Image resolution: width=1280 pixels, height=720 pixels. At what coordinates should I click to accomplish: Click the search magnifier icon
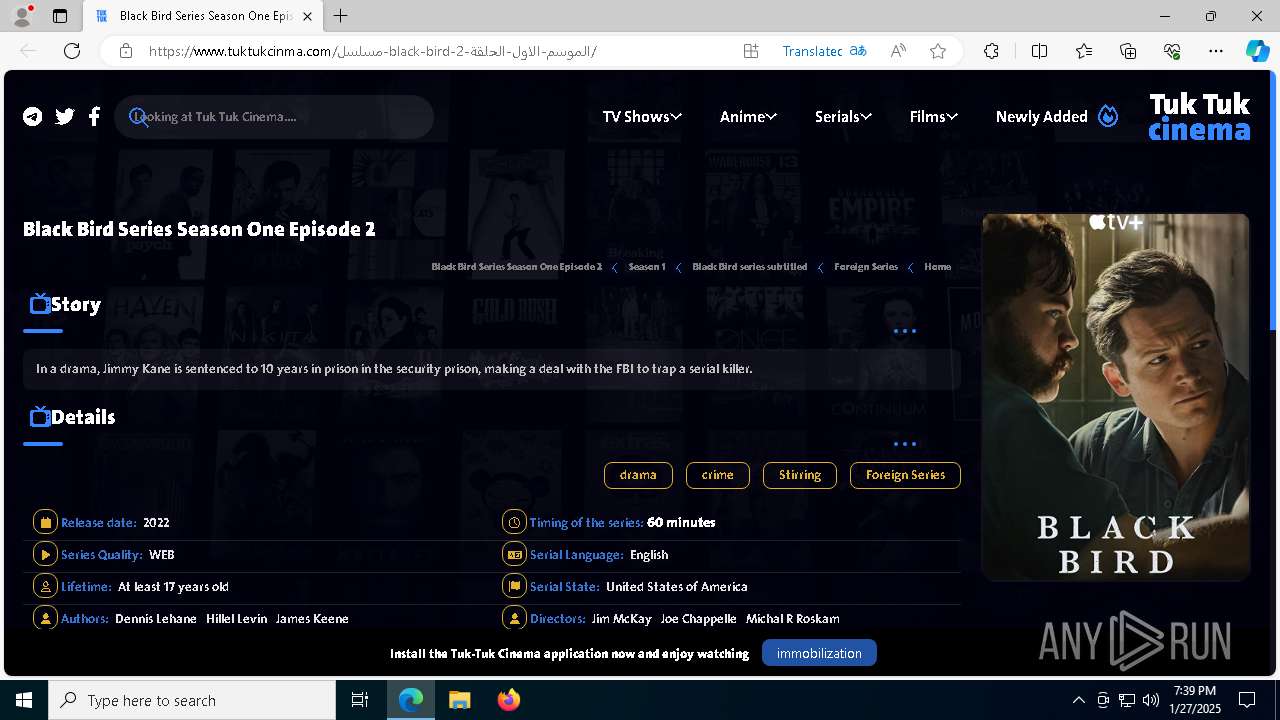[139, 117]
